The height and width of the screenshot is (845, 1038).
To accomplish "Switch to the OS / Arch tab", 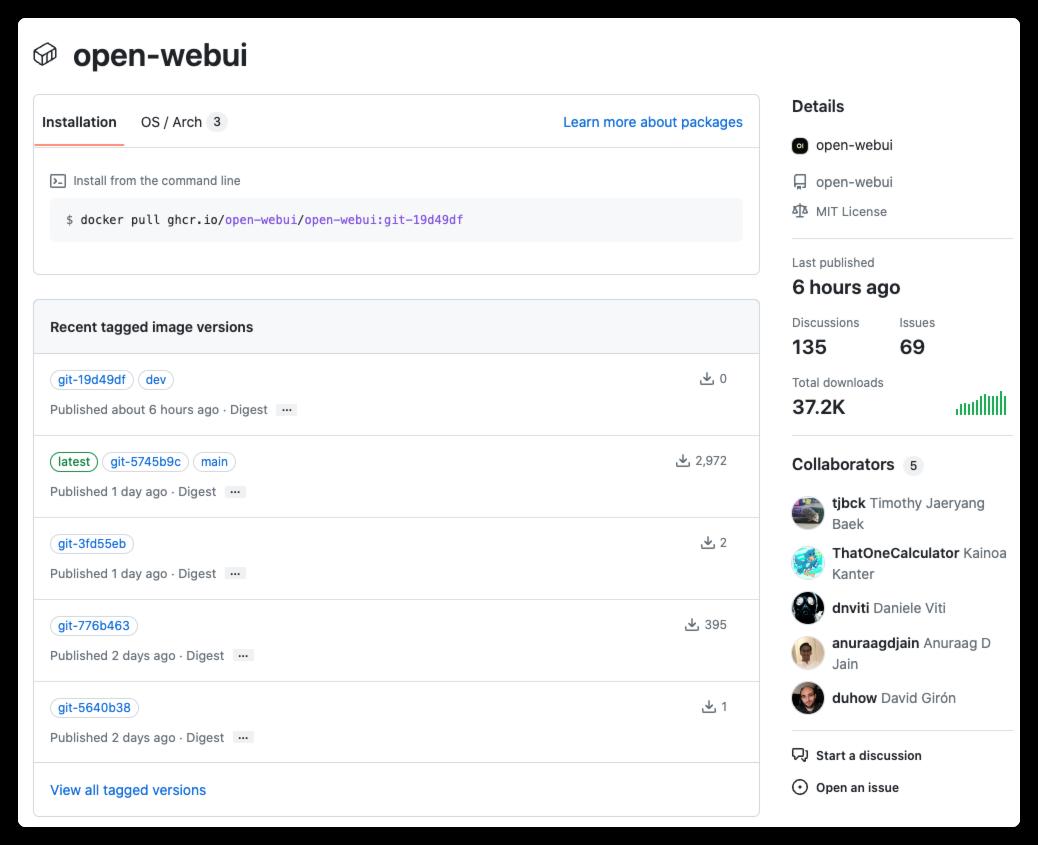I will pos(183,122).
